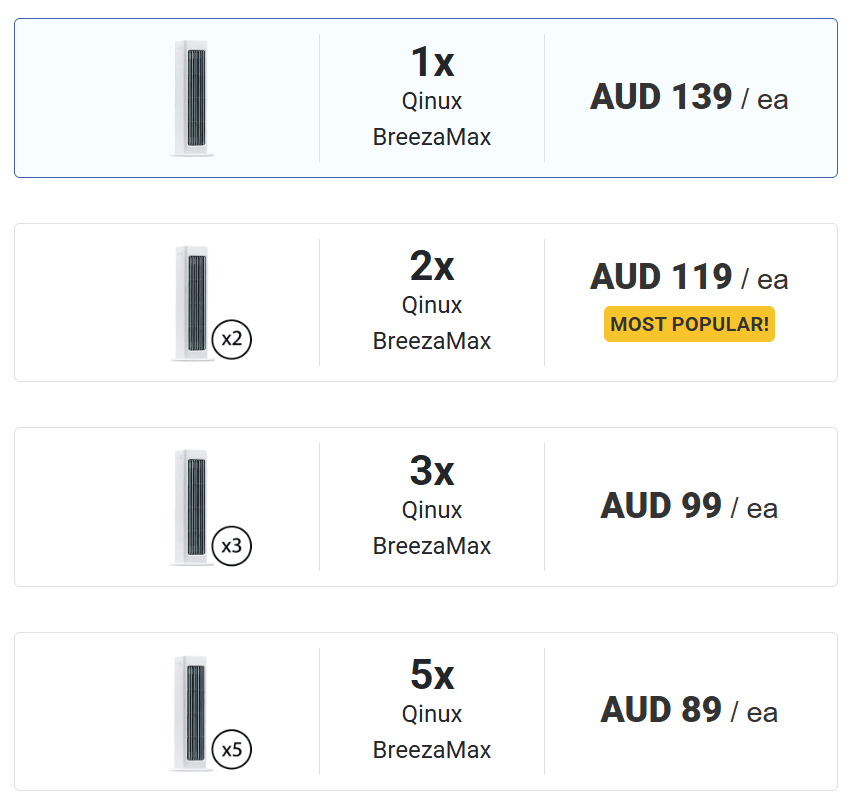This screenshot has height=810, width=850.
Task: Click the AUD 89 / ea price
Action: pos(689,711)
